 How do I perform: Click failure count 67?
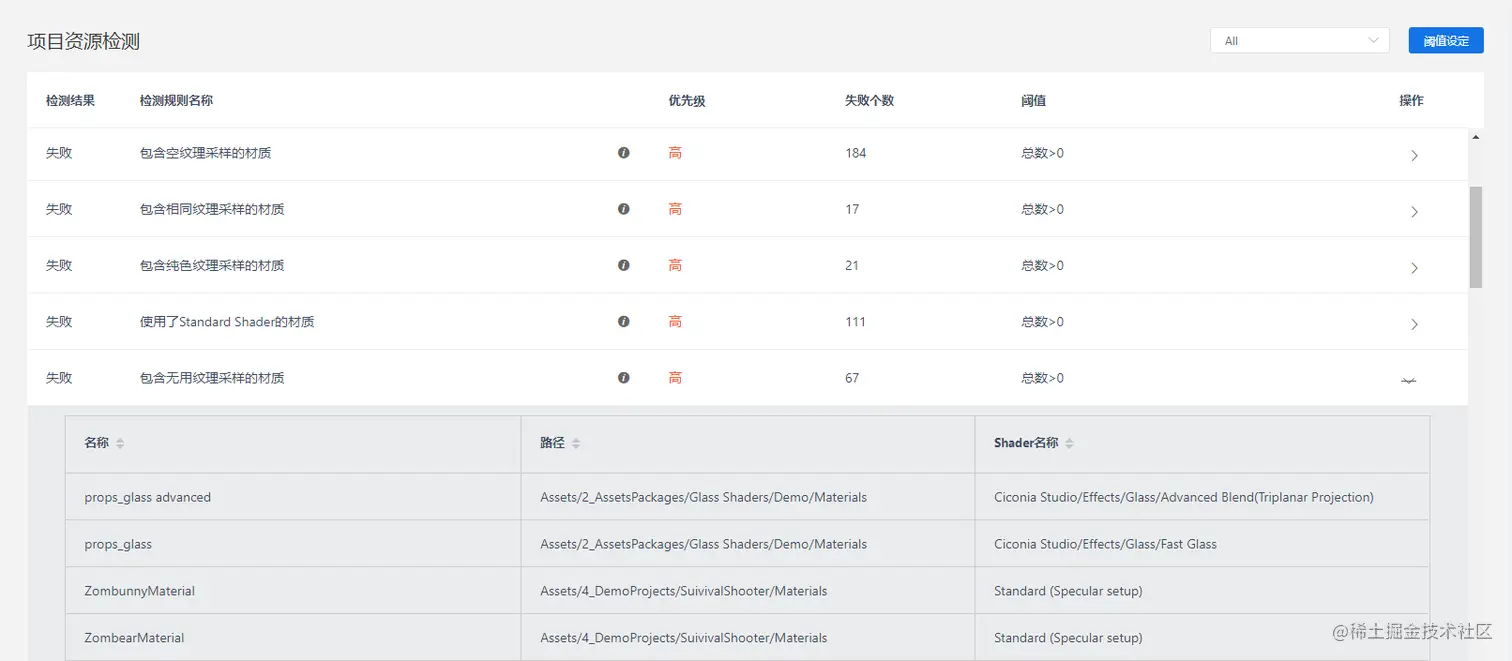(852, 378)
